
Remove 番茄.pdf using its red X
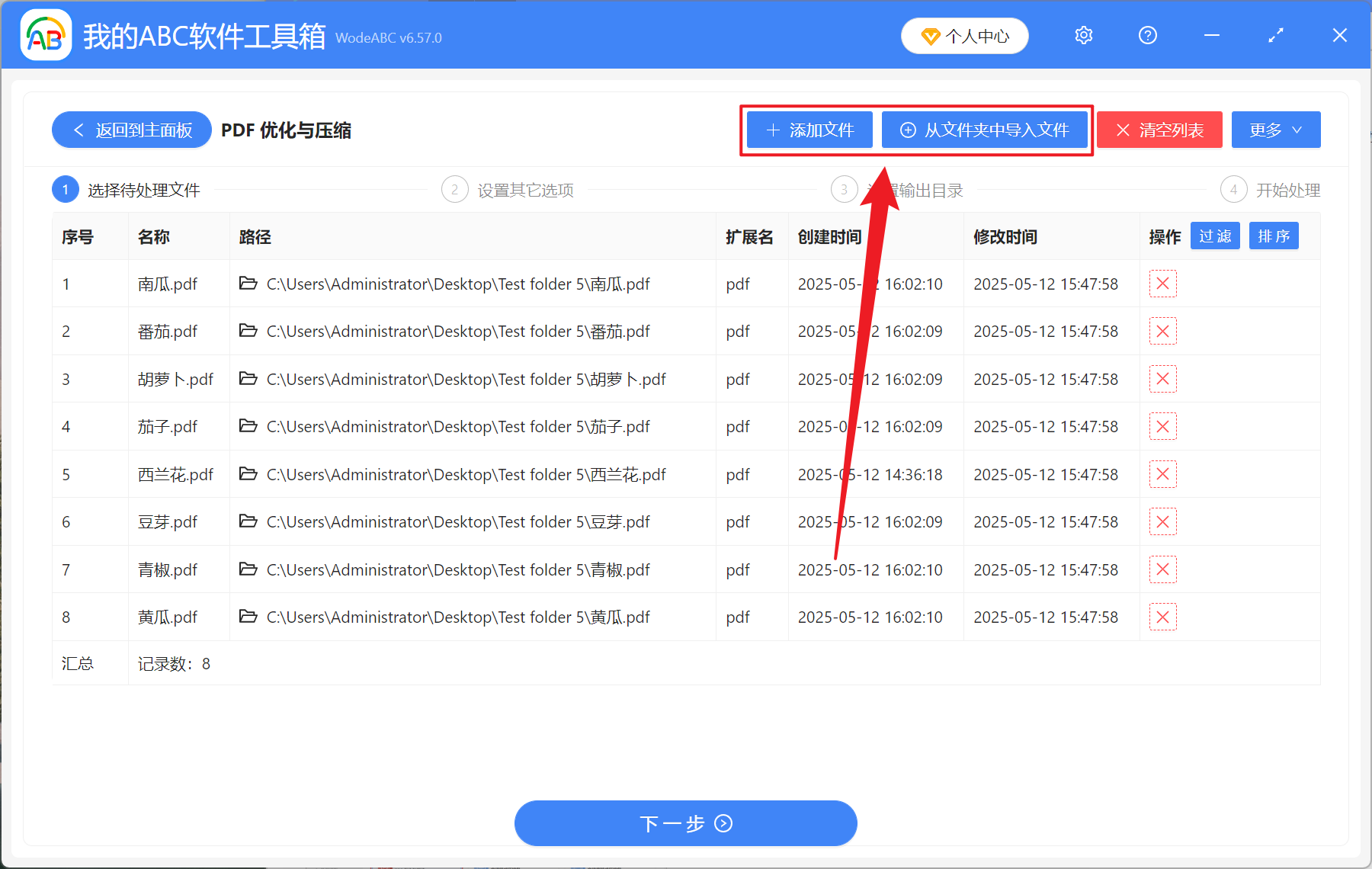[1162, 331]
